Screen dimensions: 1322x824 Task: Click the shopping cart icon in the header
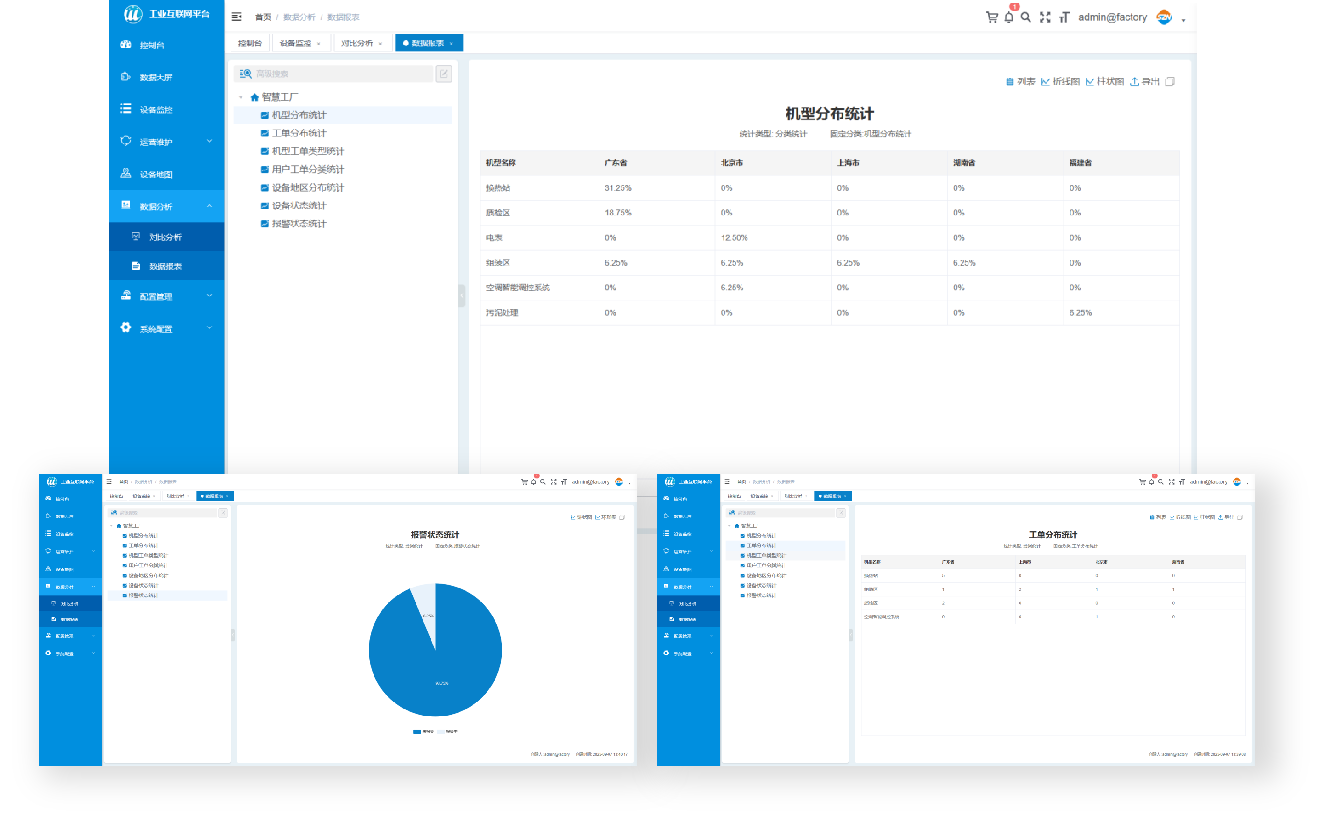991,17
